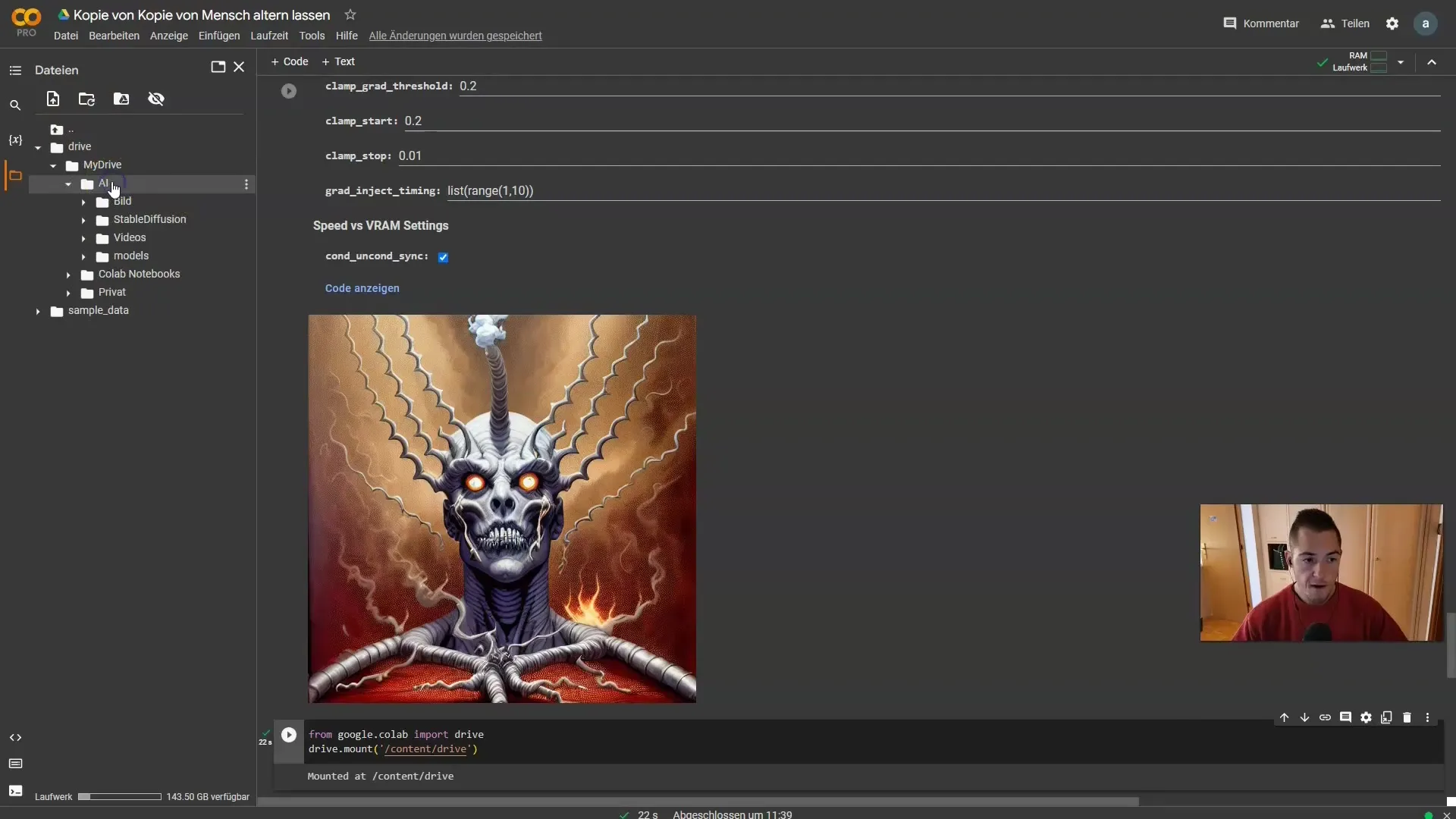This screenshot has width=1456, height=819.
Task: Expand the Privat folder
Action: point(68,293)
